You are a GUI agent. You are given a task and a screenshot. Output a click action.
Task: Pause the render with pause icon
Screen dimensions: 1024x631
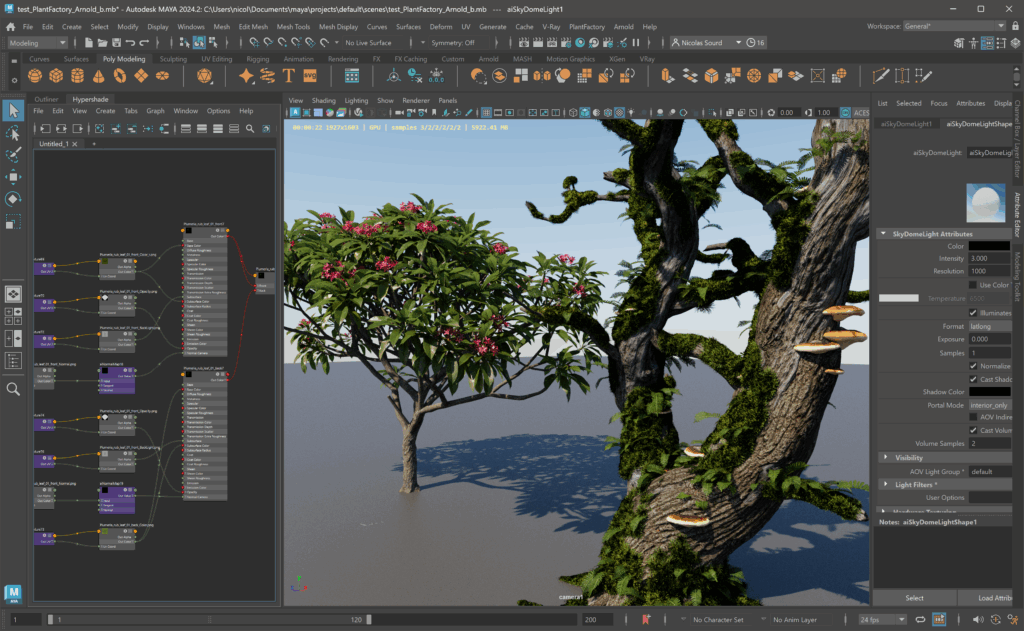(x=636, y=43)
